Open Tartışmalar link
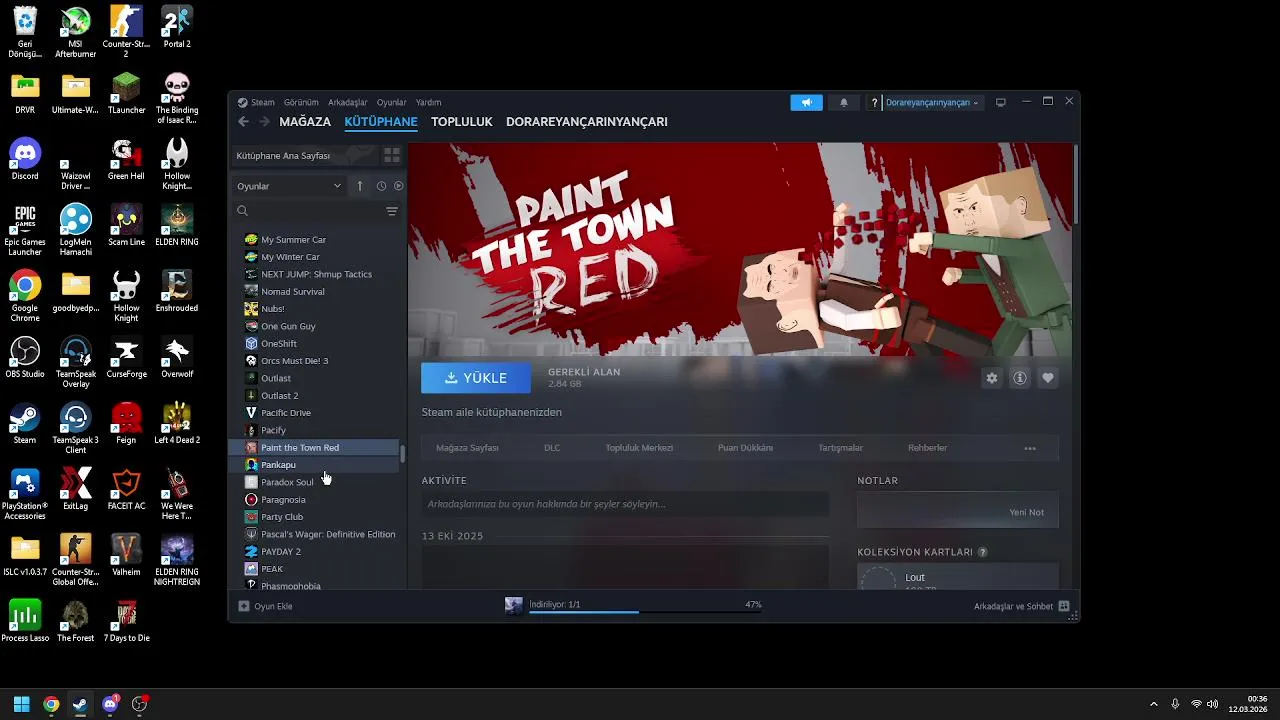This screenshot has width=1280, height=720. point(840,448)
